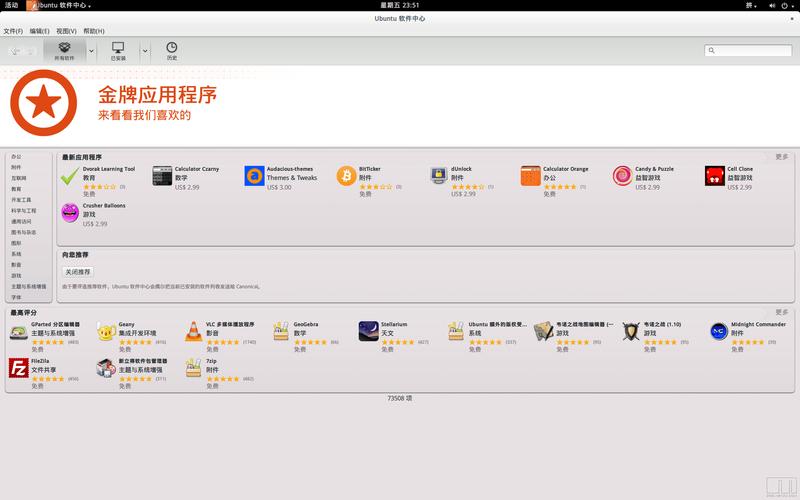Click the Dvorak Learning Tool title text
The height and width of the screenshot is (500, 800).
(x=109, y=169)
